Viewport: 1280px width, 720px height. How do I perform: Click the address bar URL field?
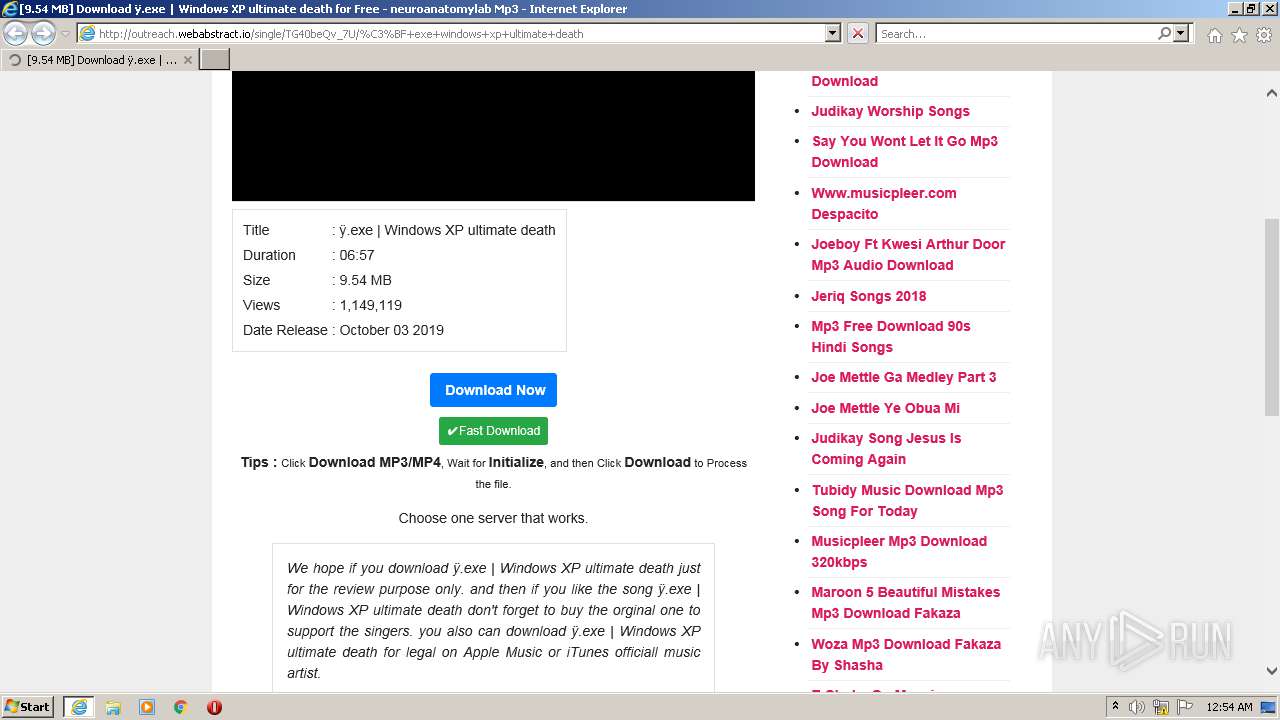[450, 33]
